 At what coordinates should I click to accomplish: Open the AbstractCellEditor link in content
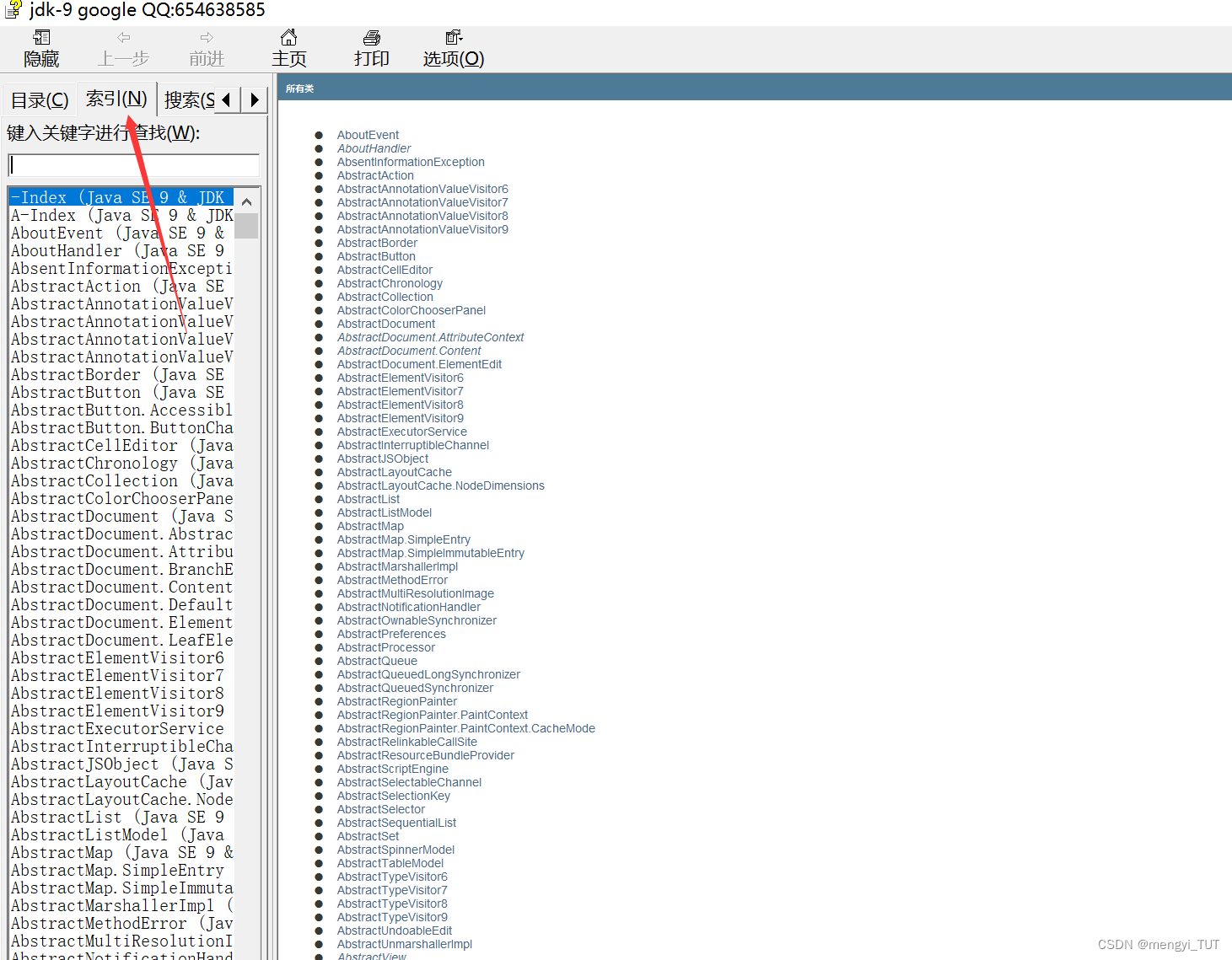pyautogui.click(x=385, y=270)
